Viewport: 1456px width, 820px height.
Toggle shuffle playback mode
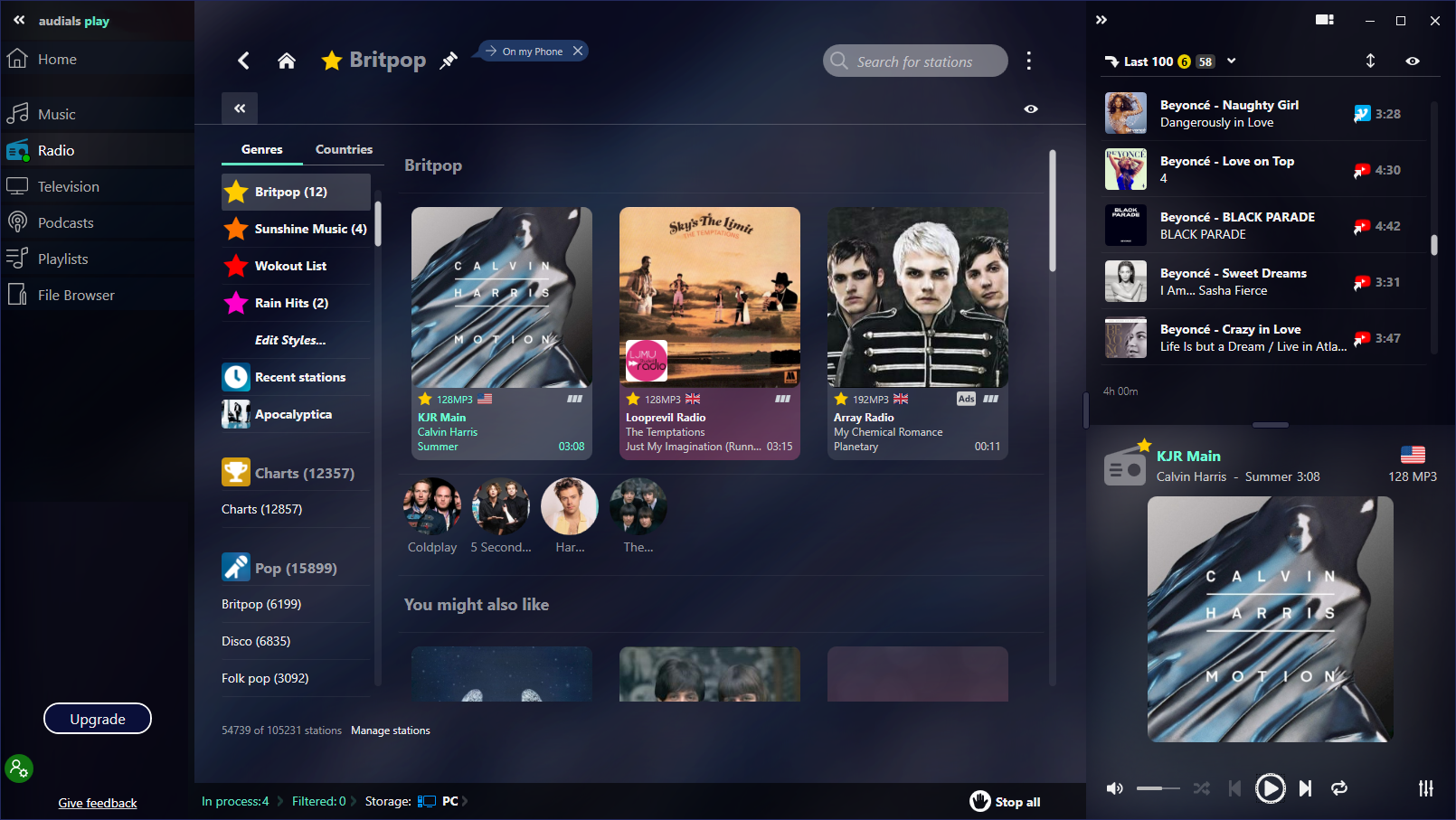(1201, 788)
